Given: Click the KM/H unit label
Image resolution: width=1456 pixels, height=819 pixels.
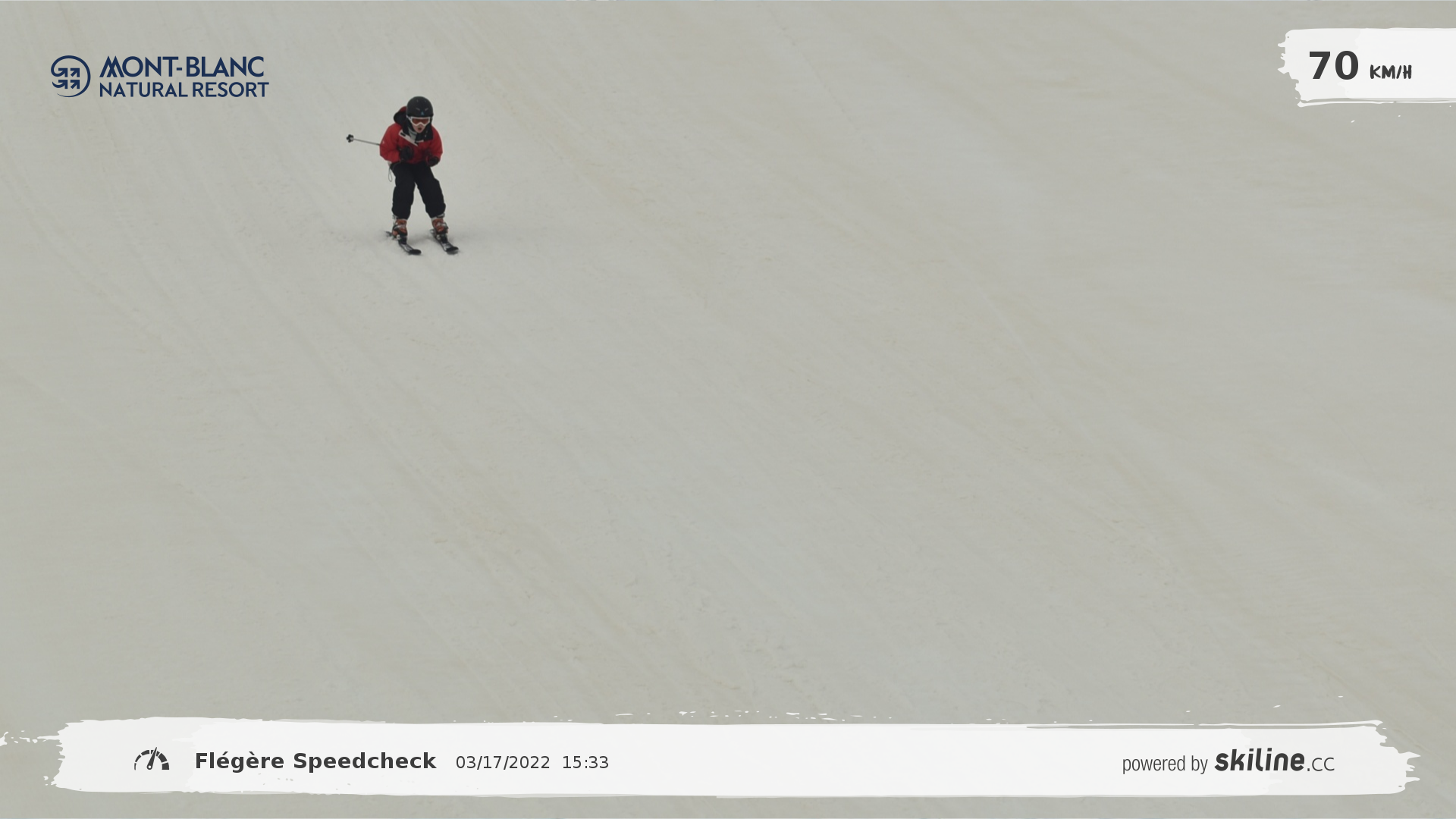Looking at the screenshot, I should click(1390, 73).
